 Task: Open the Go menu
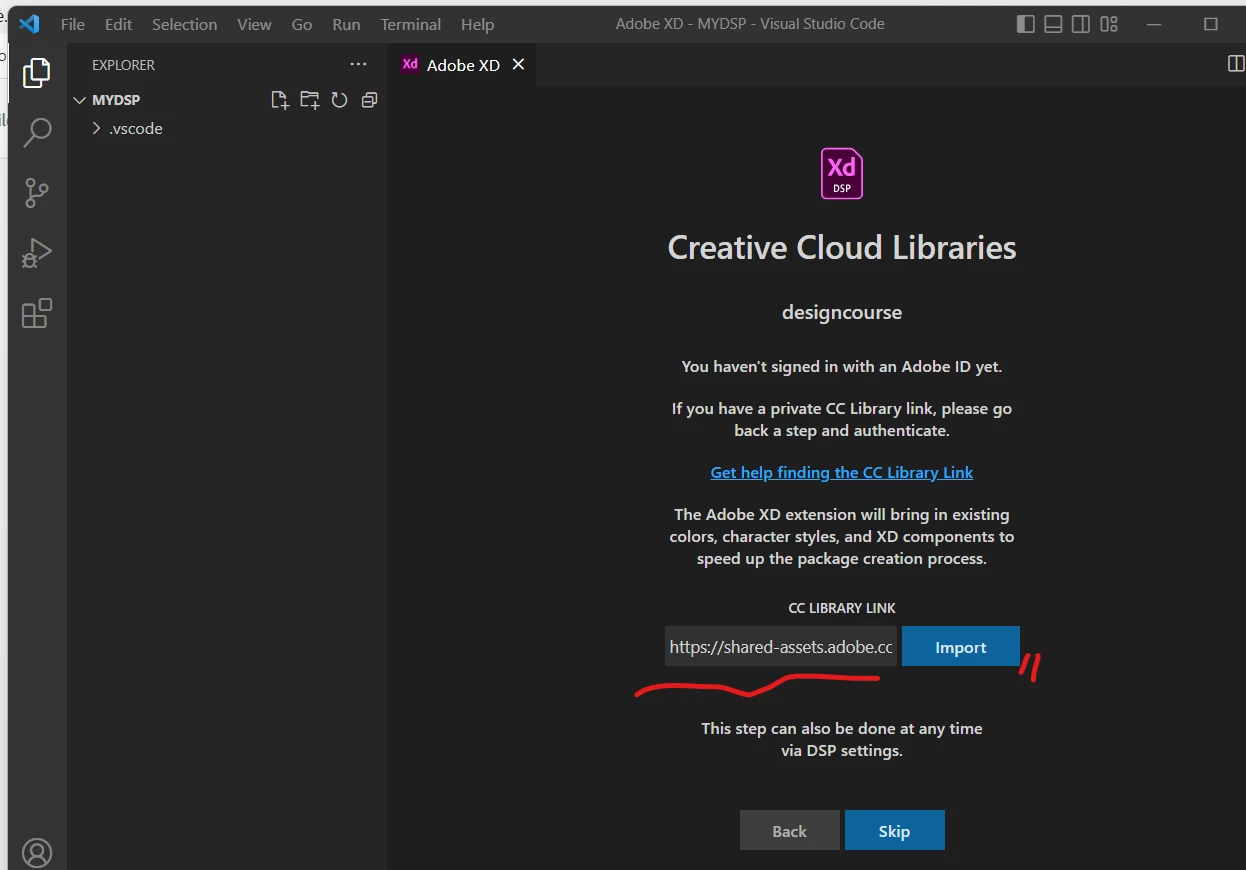(x=302, y=24)
